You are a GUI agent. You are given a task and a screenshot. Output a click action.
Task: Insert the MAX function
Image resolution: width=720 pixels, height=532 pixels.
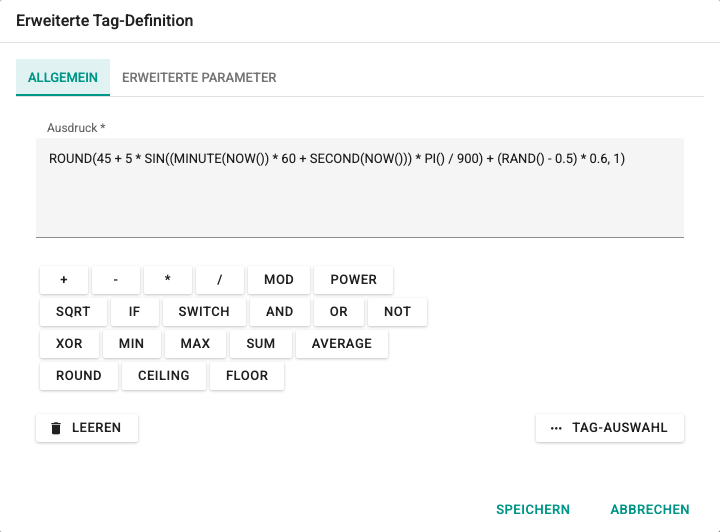coord(195,344)
